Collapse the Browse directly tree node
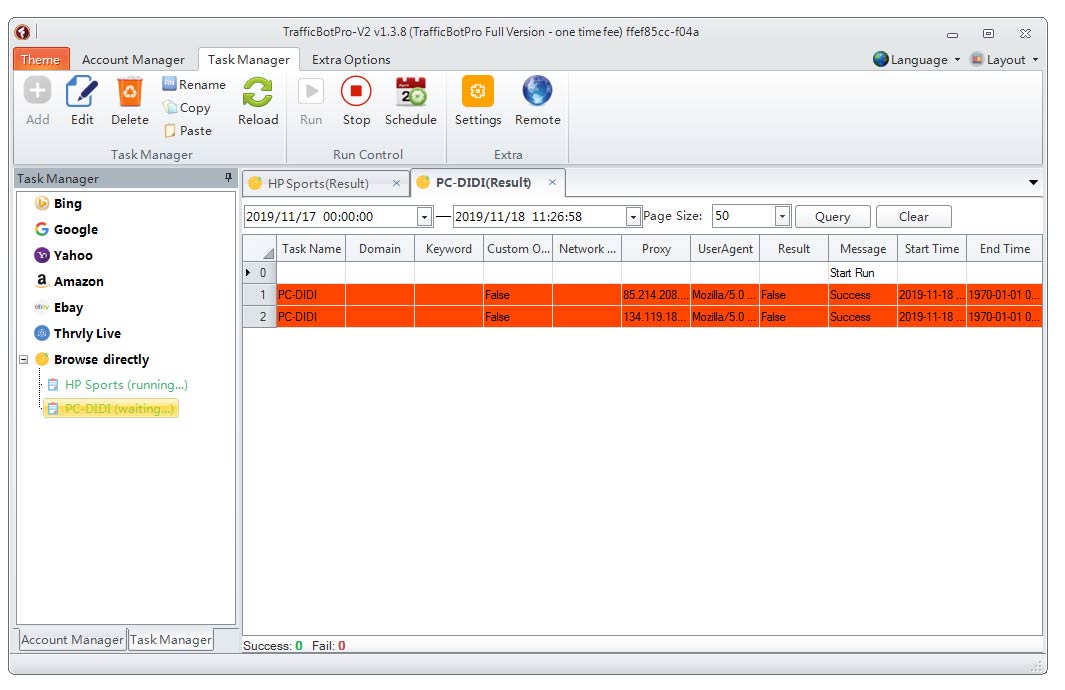 click(24, 359)
